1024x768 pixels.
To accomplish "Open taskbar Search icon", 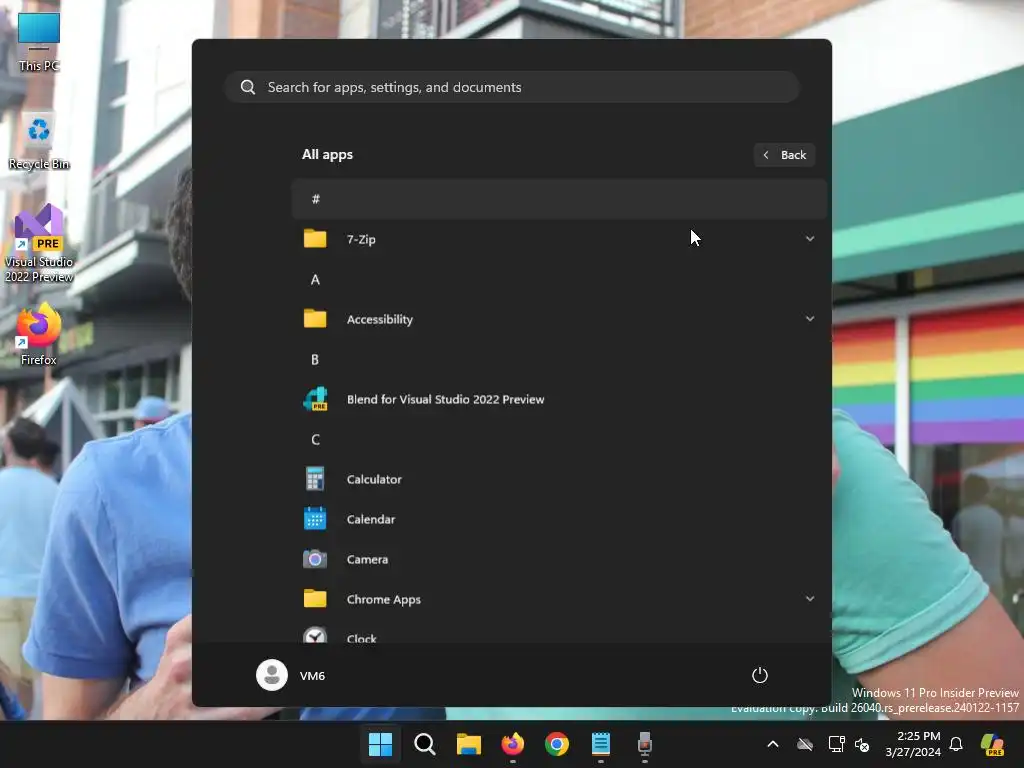I will 424,744.
